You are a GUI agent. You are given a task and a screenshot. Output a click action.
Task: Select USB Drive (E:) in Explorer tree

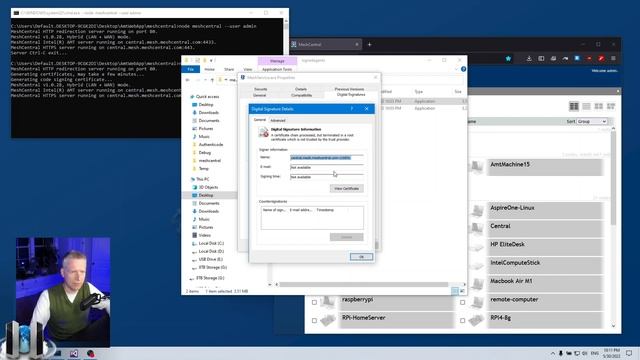pos(211,259)
